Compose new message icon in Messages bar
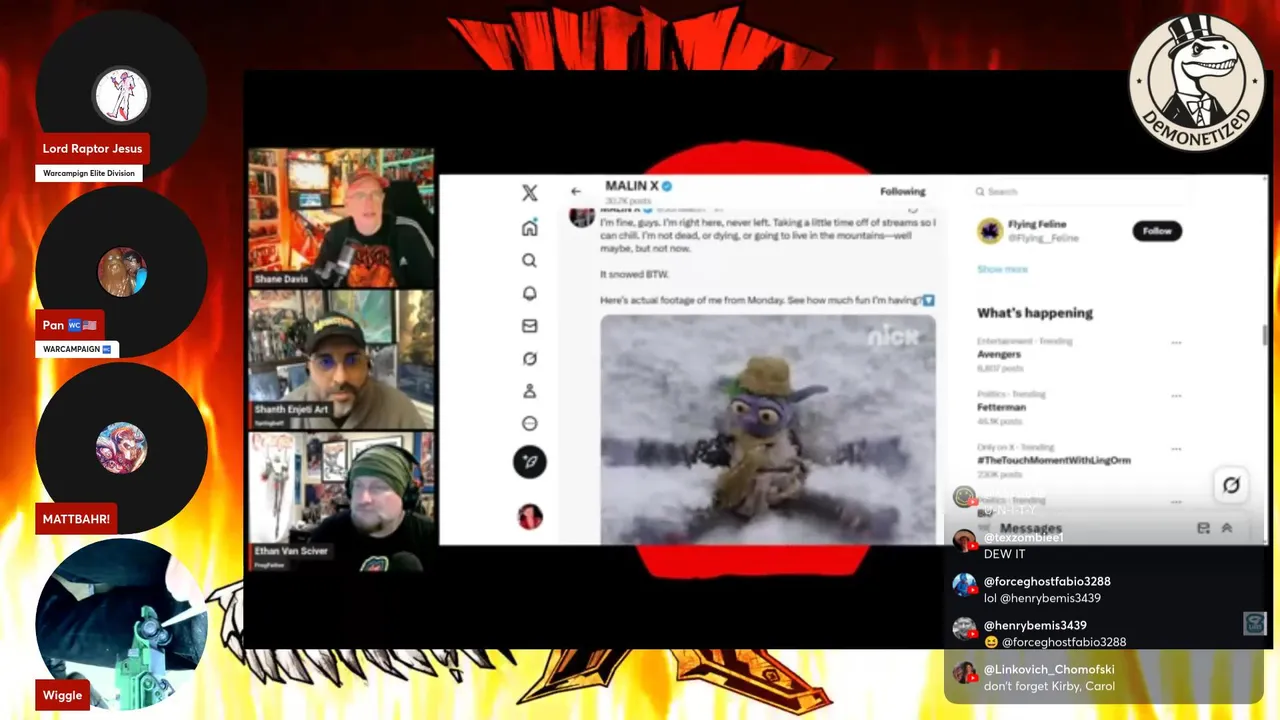 (1203, 528)
